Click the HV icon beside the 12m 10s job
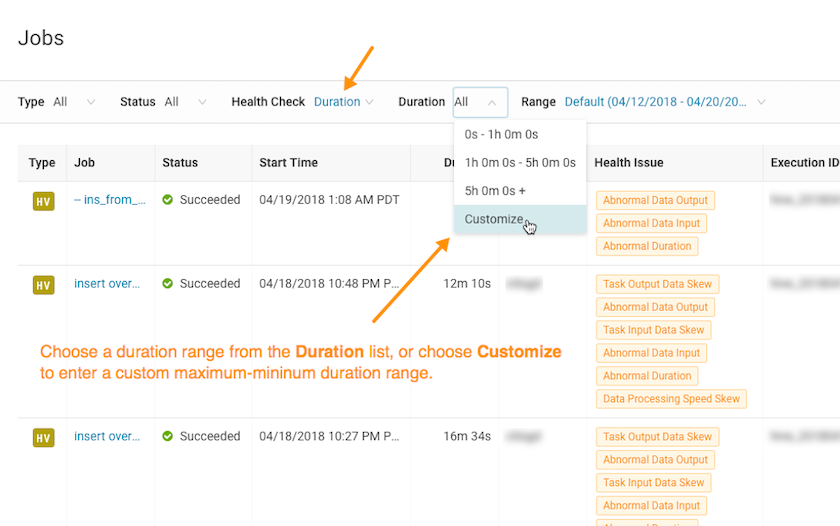Viewport: 840px width, 526px height. pos(43,285)
